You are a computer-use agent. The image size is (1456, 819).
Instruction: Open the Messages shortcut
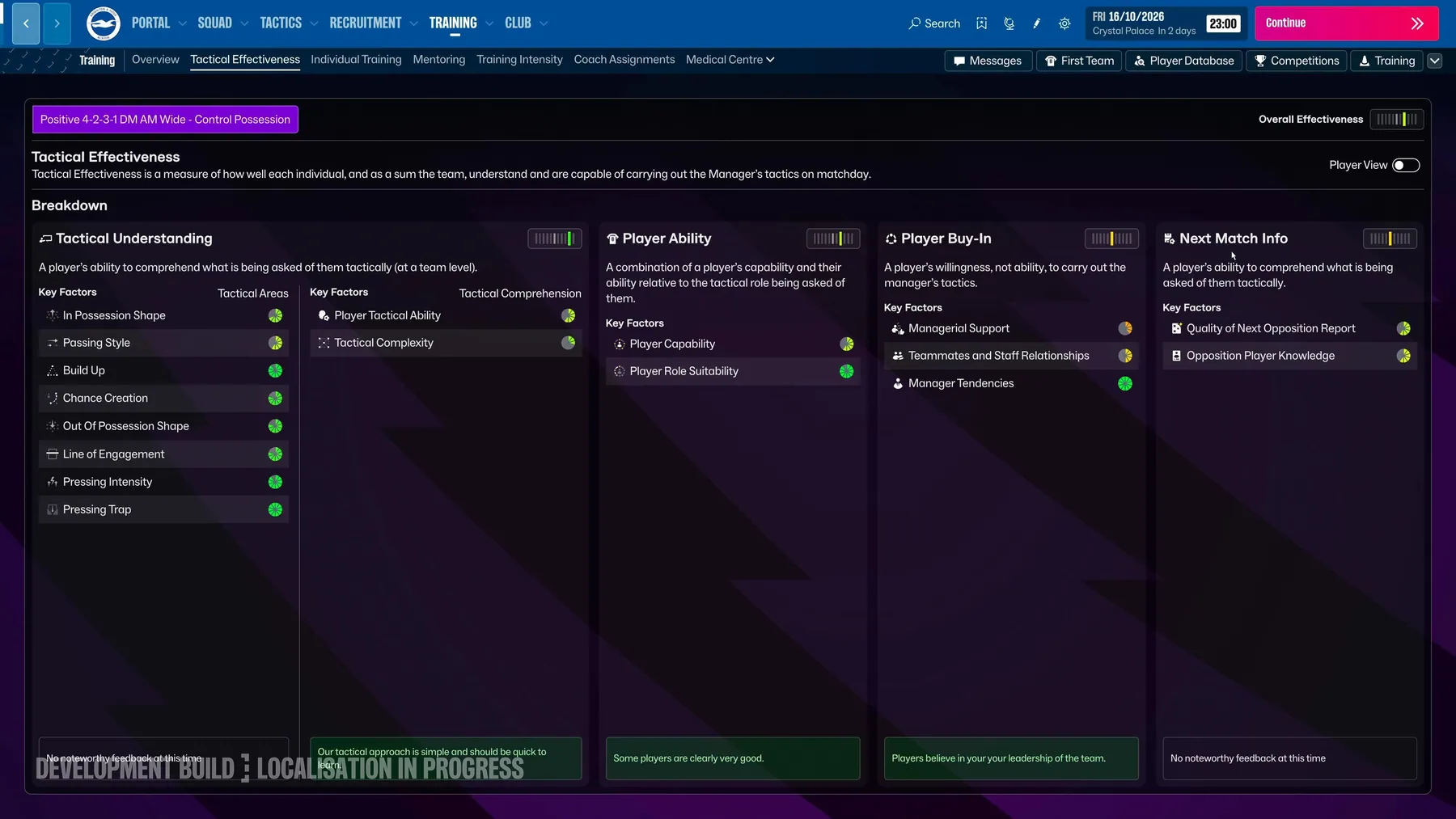coord(988,61)
